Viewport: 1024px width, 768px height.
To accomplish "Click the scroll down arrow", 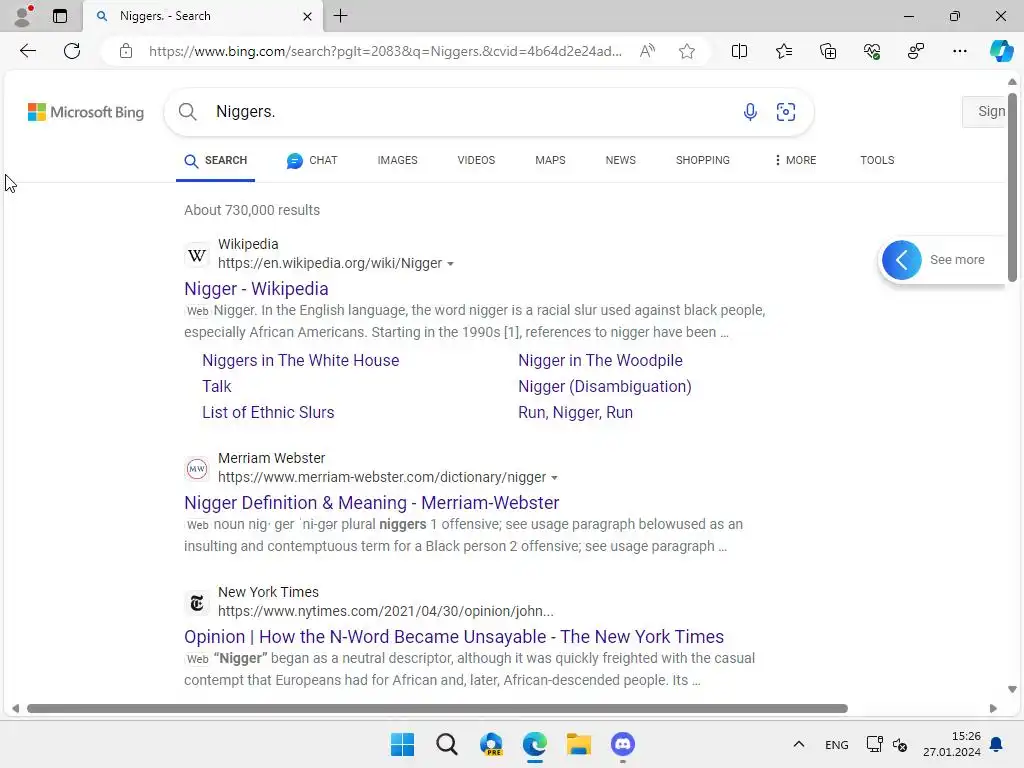I will point(1012,689).
